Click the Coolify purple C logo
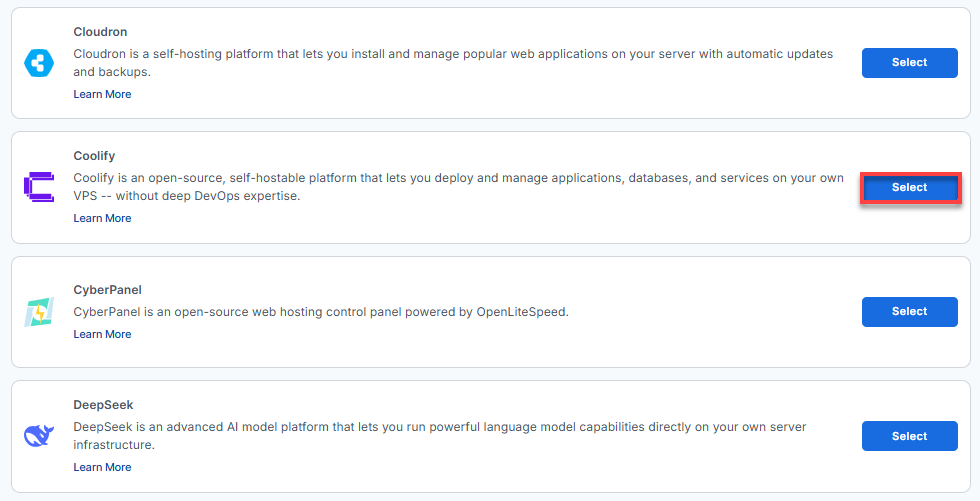 pos(39,187)
